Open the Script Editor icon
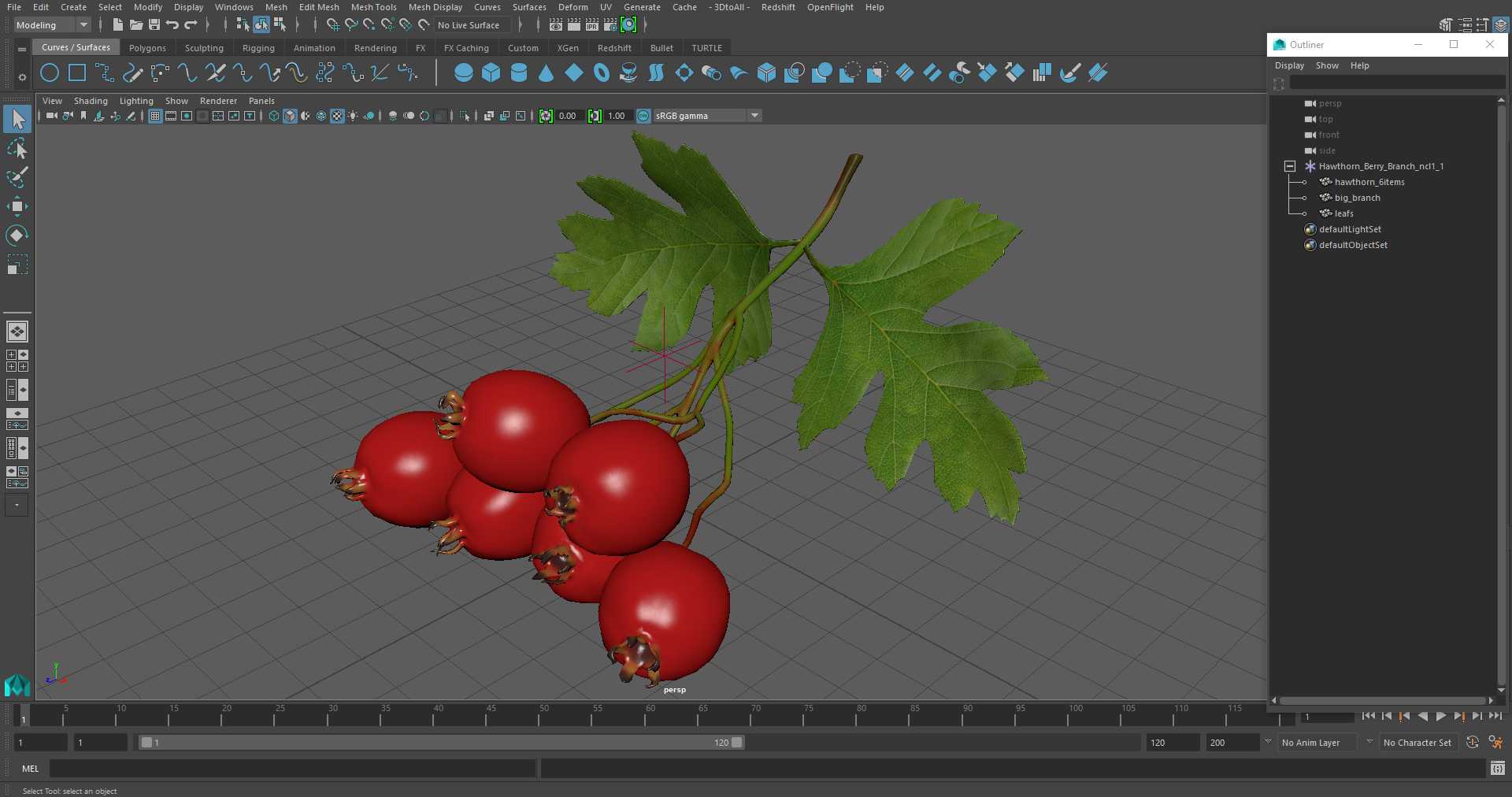1512x797 pixels. tap(1497, 768)
